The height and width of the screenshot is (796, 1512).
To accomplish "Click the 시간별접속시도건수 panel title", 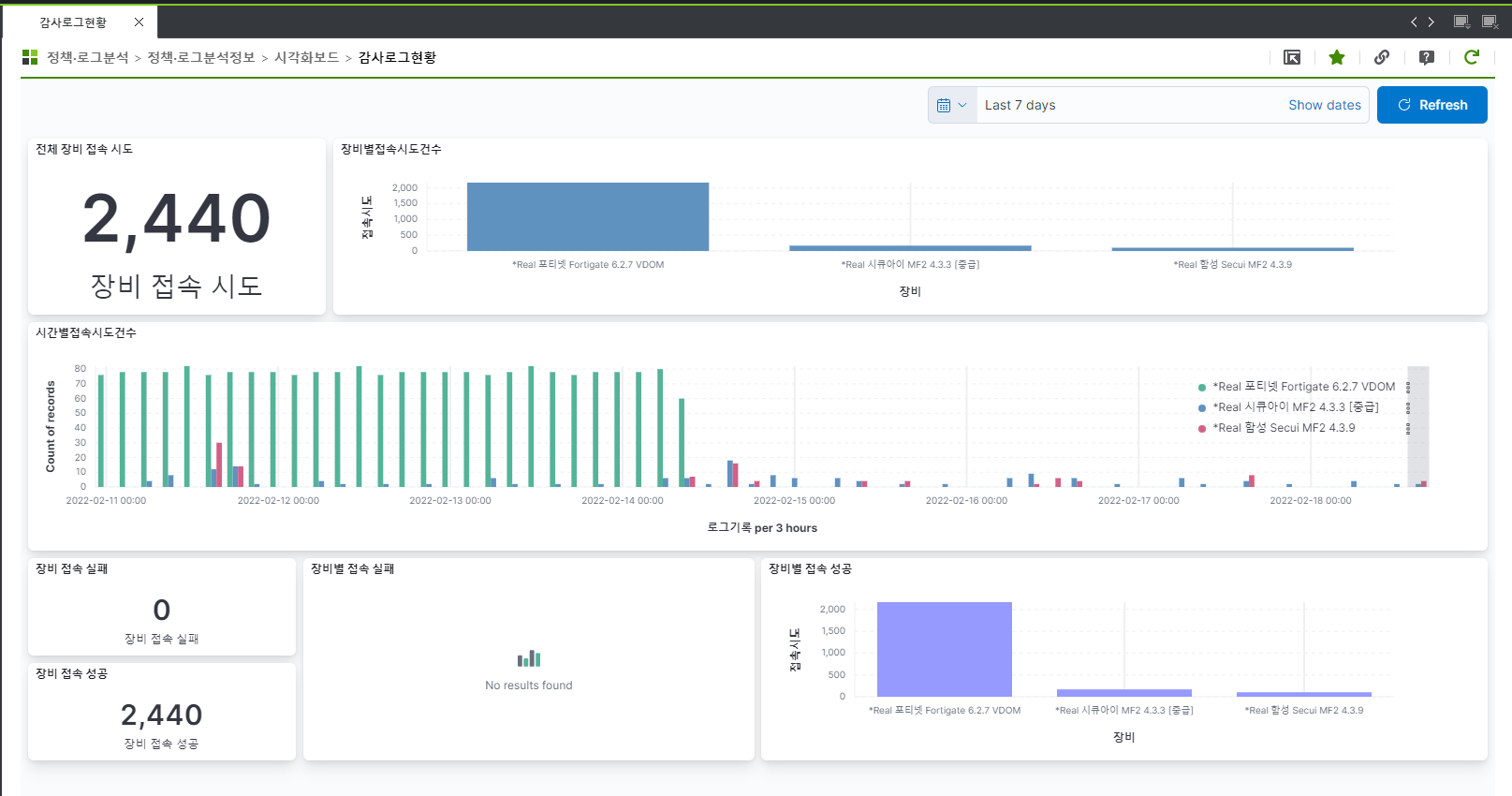I will pos(86,332).
